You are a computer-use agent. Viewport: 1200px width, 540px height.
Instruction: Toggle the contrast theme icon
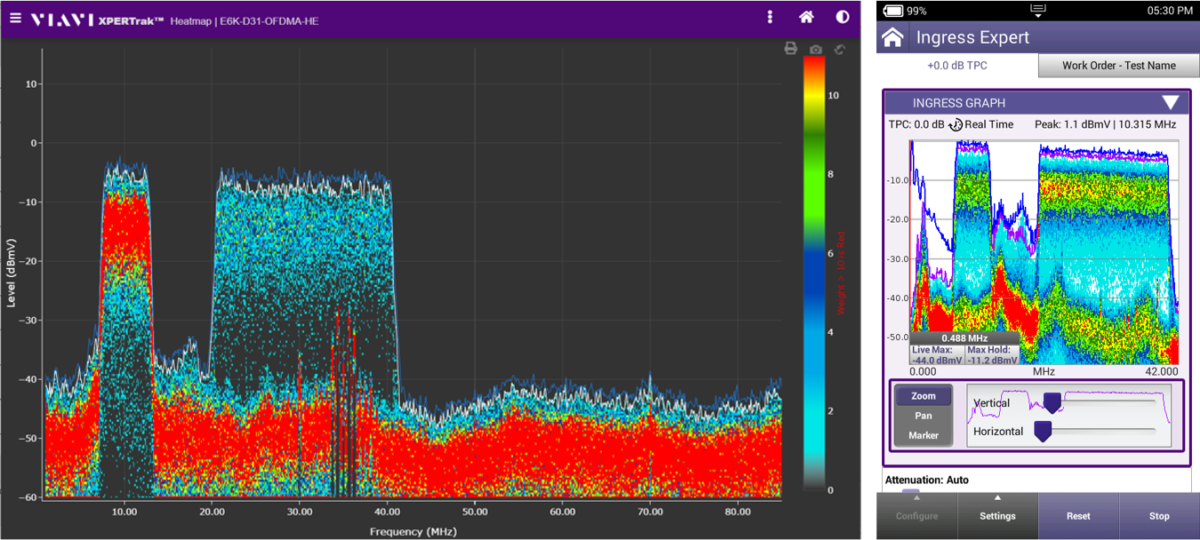coord(842,17)
